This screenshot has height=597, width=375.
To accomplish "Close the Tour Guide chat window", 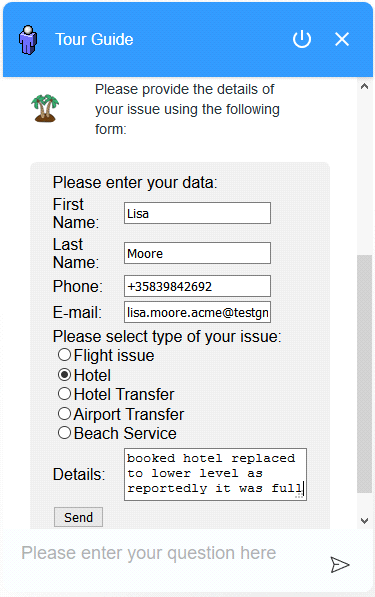I will (342, 39).
